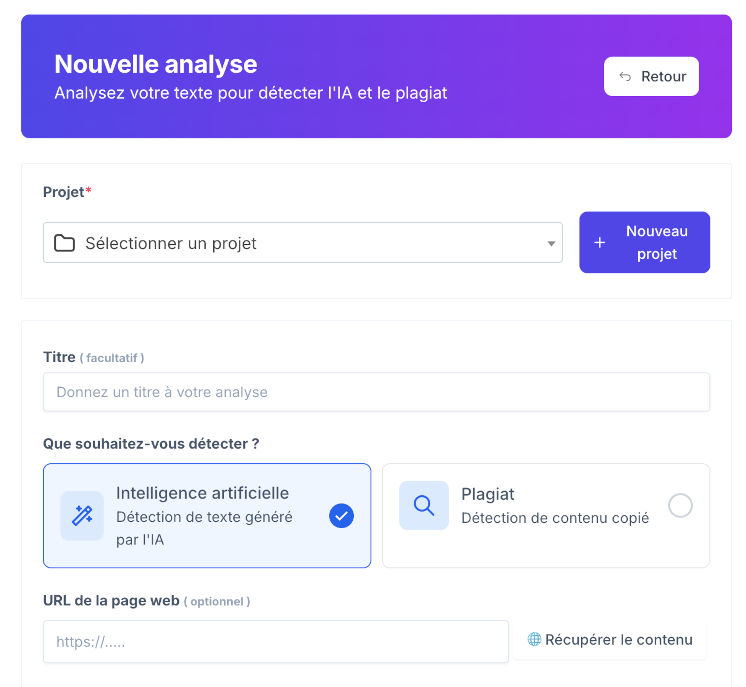Select the Intelligence artificielle detection card
Image resolution: width=746 pixels, height=687 pixels.
point(206,515)
